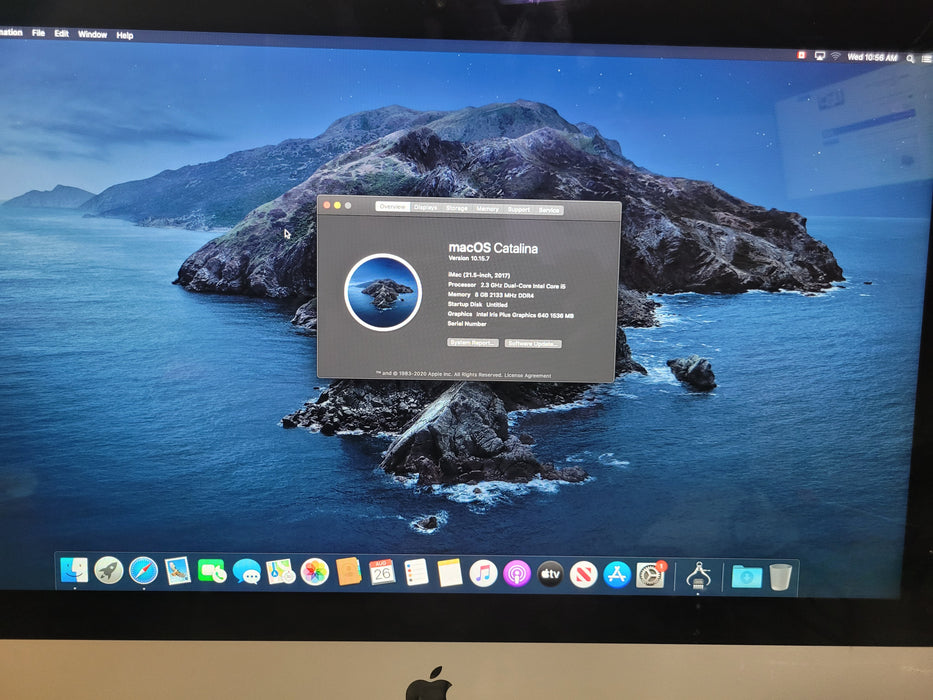Launch Photos from the Dock
This screenshot has height=700, width=933.
(314, 573)
